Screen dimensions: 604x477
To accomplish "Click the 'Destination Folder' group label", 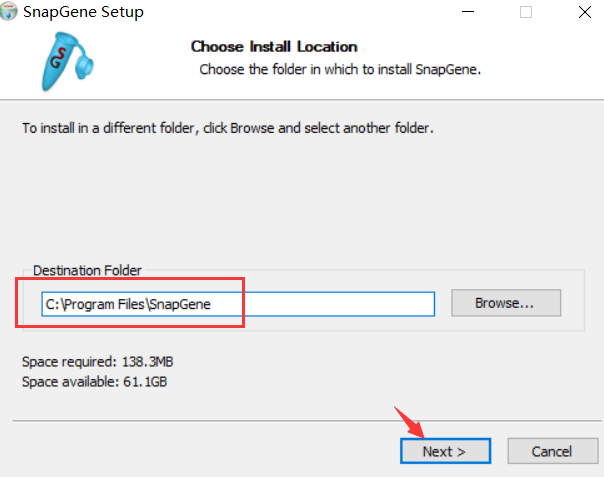I will (87, 270).
